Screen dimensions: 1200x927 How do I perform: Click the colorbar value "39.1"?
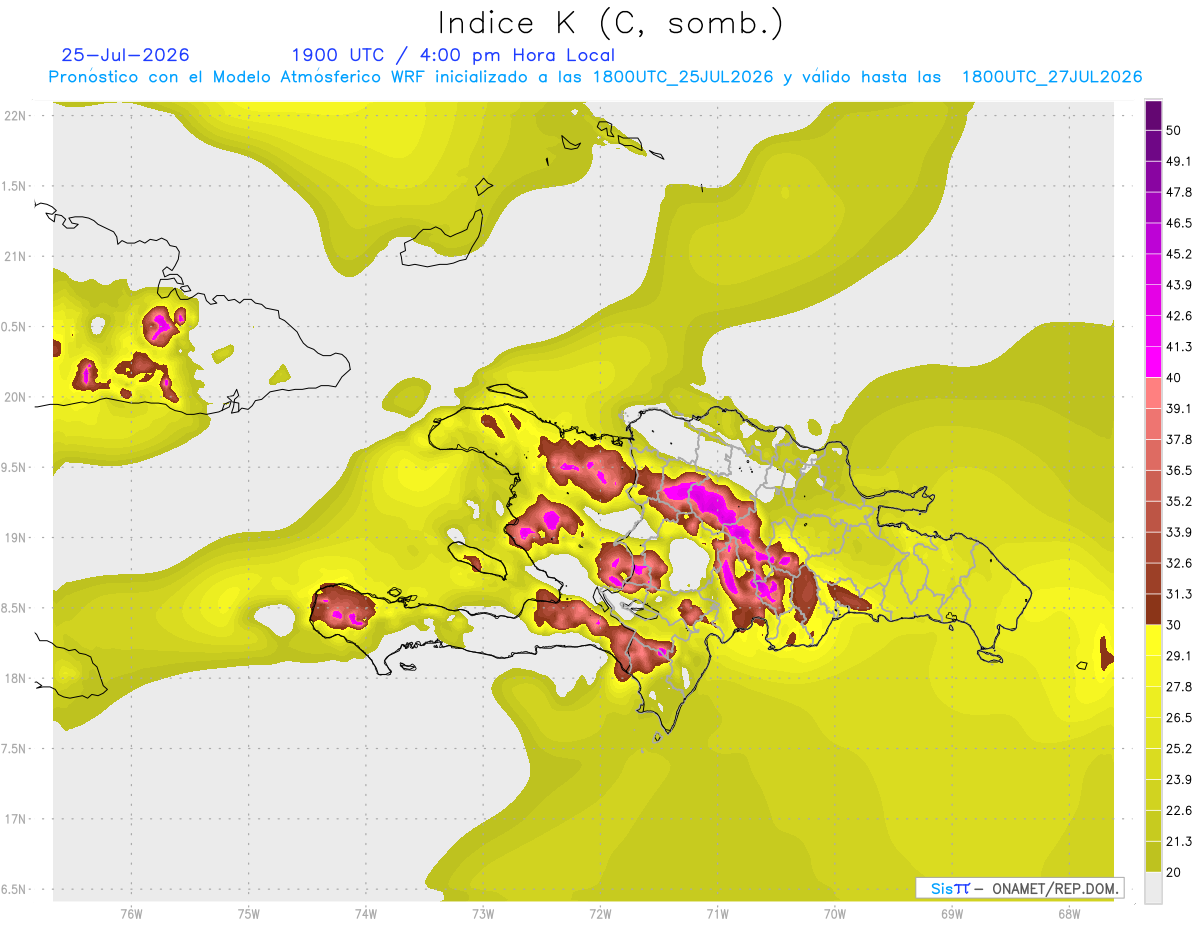click(x=1178, y=408)
